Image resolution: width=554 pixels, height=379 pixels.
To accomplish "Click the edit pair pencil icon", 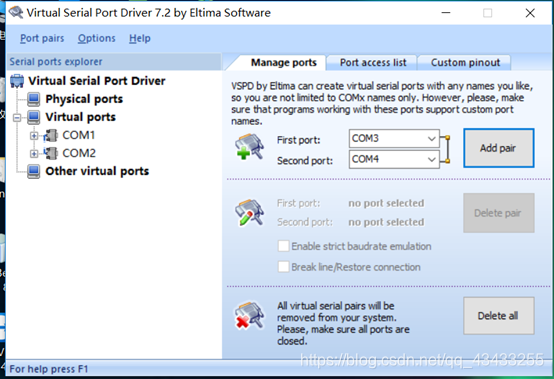I will click(249, 212).
